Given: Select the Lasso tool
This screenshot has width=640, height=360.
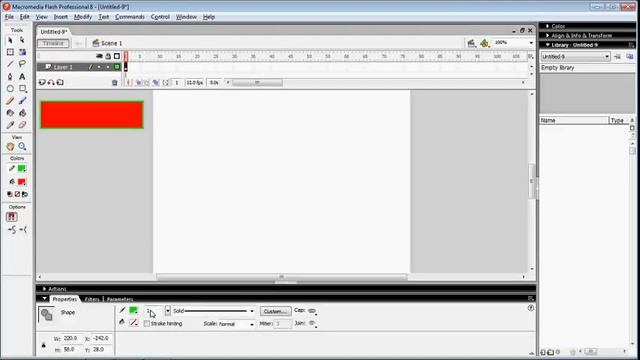Looking at the screenshot, I should (22, 64).
